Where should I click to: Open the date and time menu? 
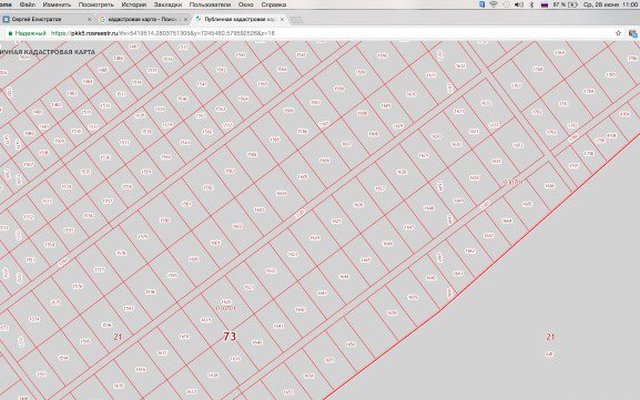(611, 5)
